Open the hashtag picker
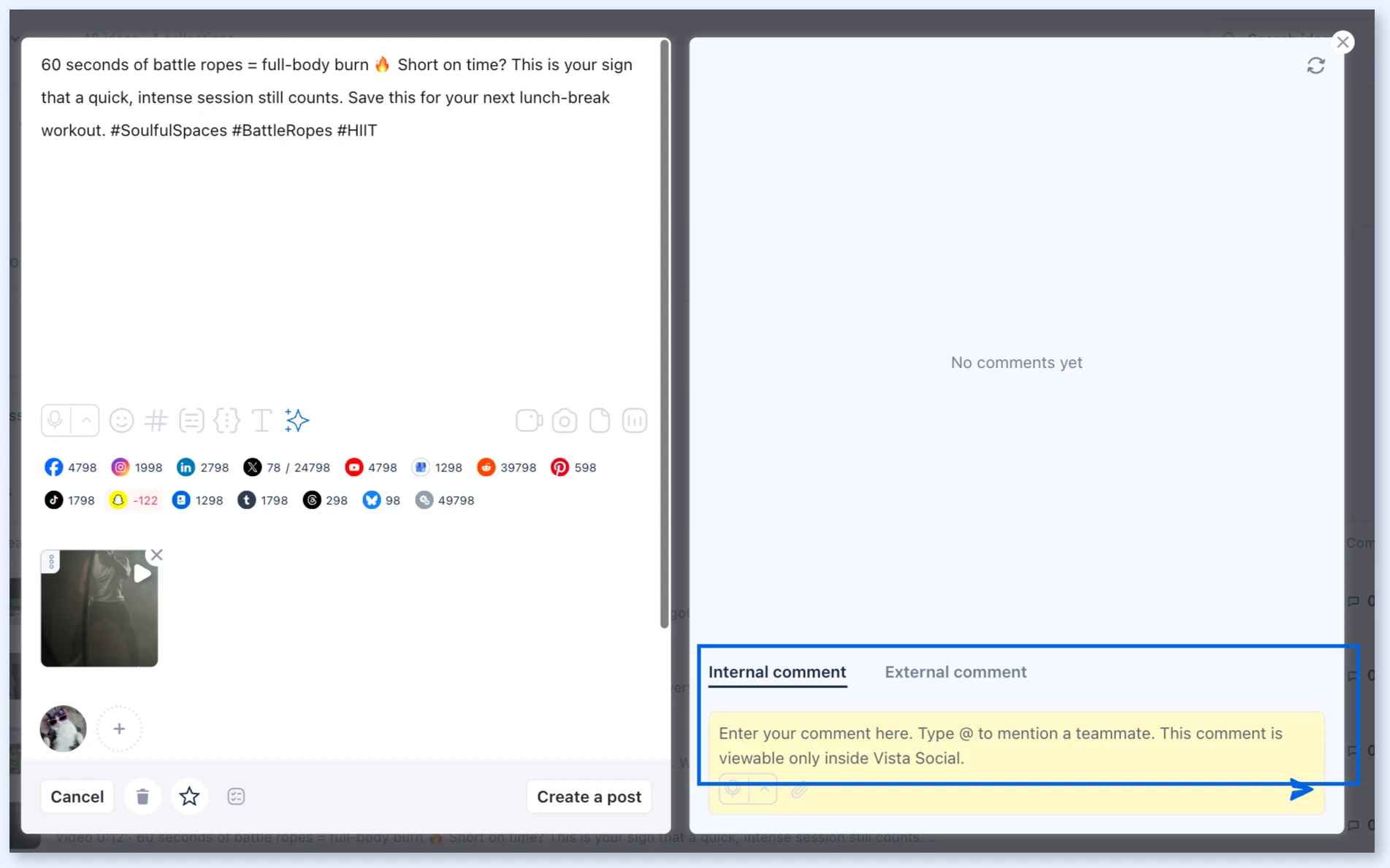 point(156,420)
